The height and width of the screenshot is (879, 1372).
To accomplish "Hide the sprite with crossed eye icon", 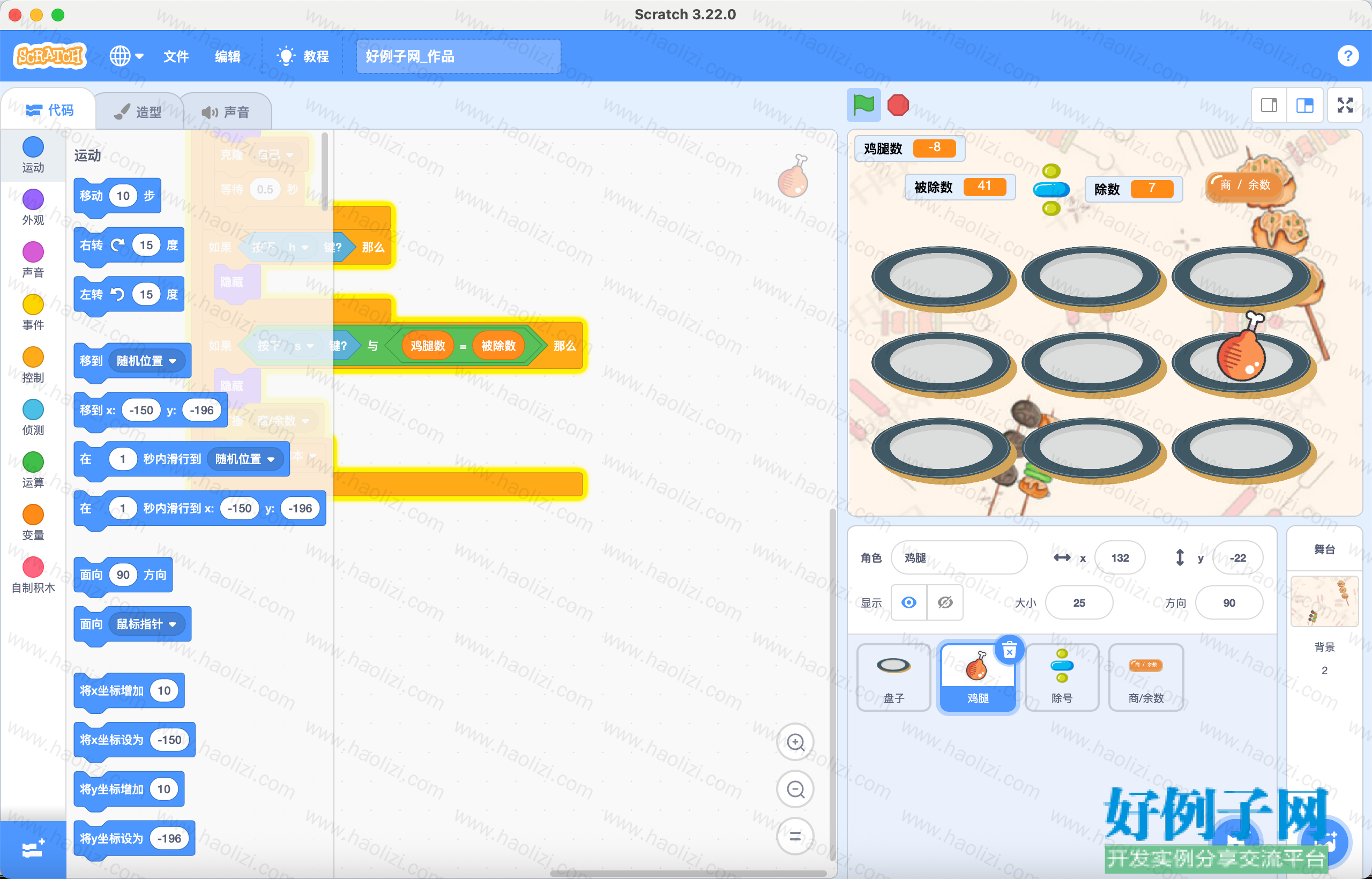I will tap(945, 603).
